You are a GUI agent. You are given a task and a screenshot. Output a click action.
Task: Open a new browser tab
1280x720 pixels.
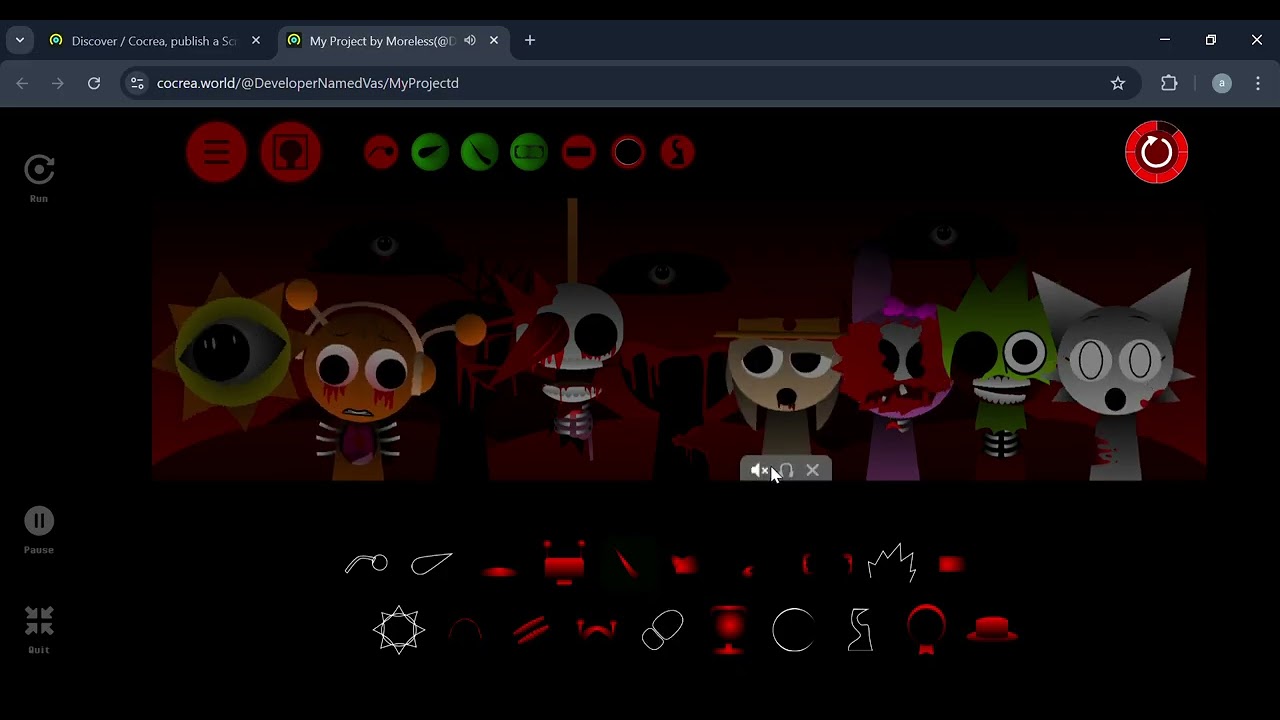530,41
